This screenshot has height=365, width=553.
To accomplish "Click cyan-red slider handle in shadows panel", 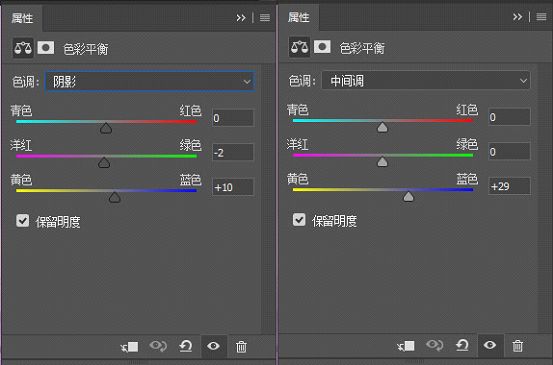I will coord(106,128).
